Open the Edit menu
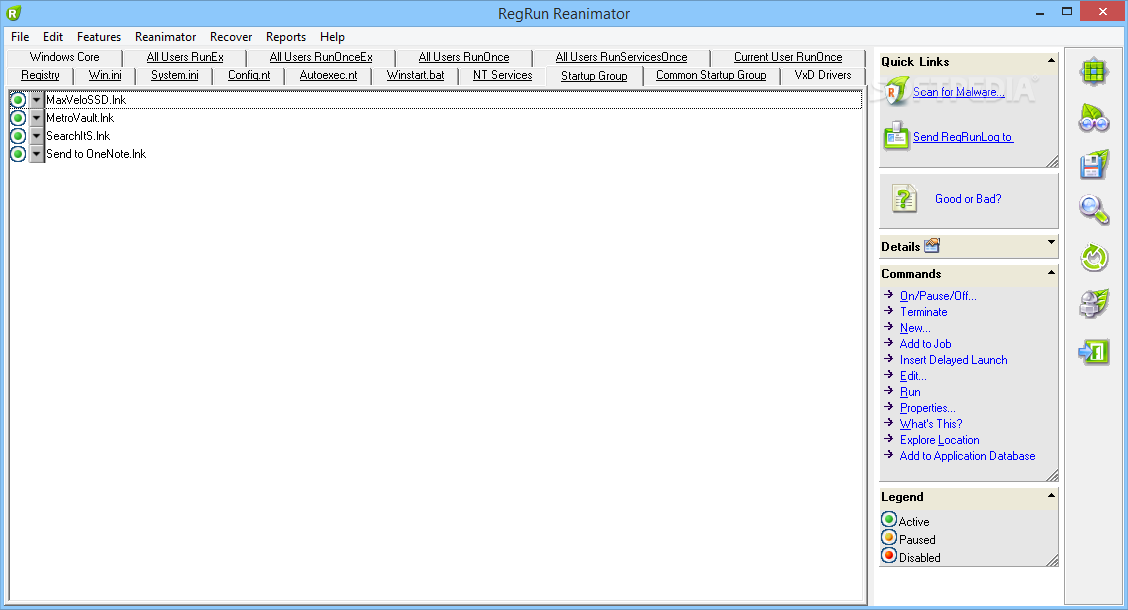This screenshot has width=1128, height=610. coord(53,37)
